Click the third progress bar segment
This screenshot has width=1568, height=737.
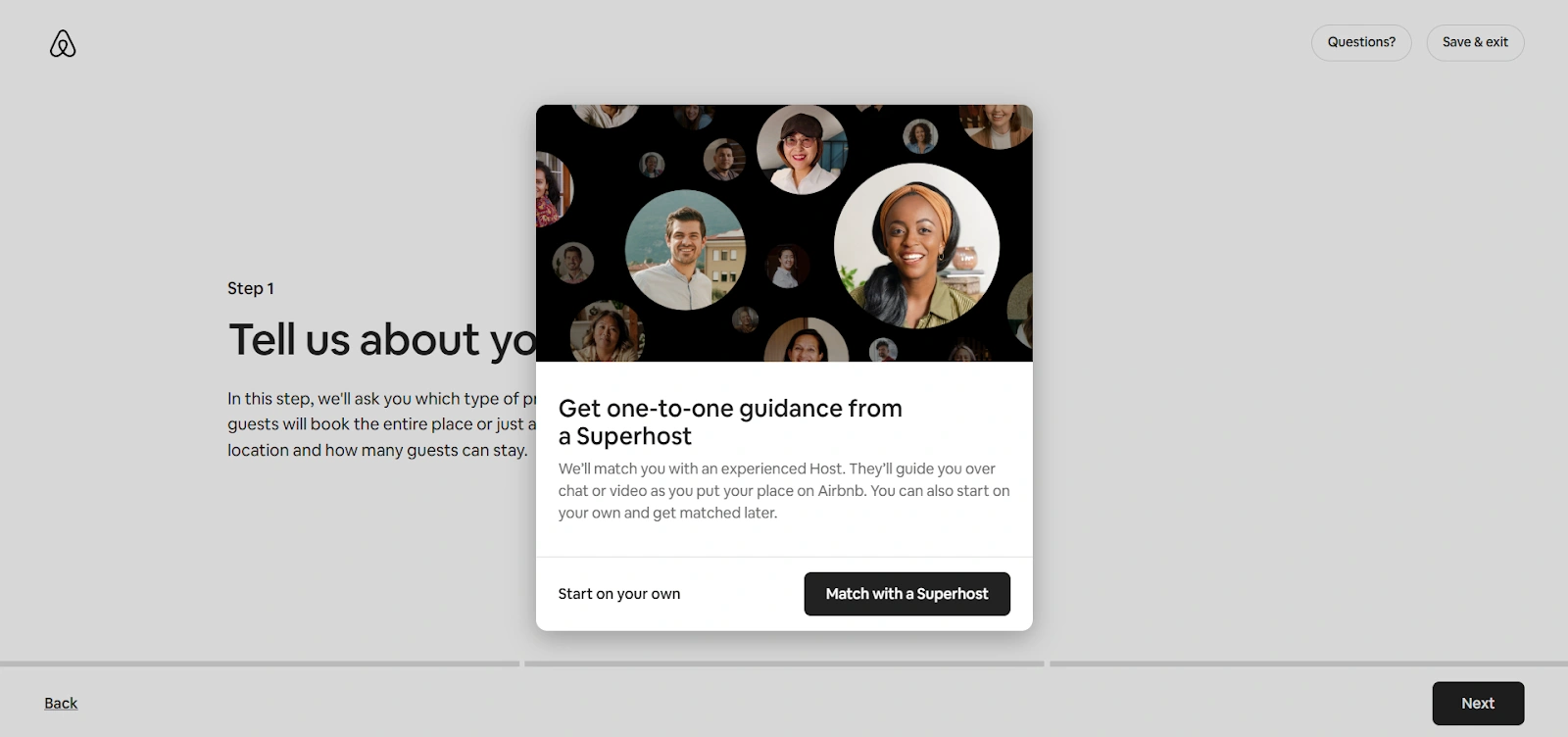click(1308, 663)
